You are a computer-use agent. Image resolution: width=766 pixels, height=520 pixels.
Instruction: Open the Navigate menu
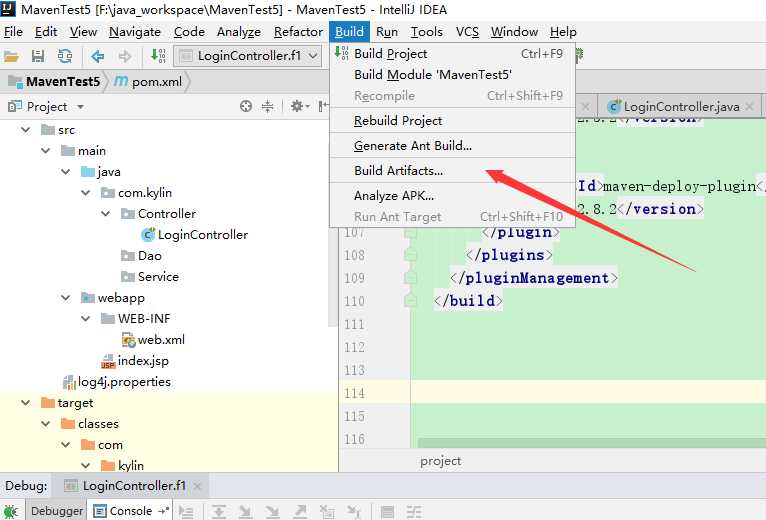(135, 32)
